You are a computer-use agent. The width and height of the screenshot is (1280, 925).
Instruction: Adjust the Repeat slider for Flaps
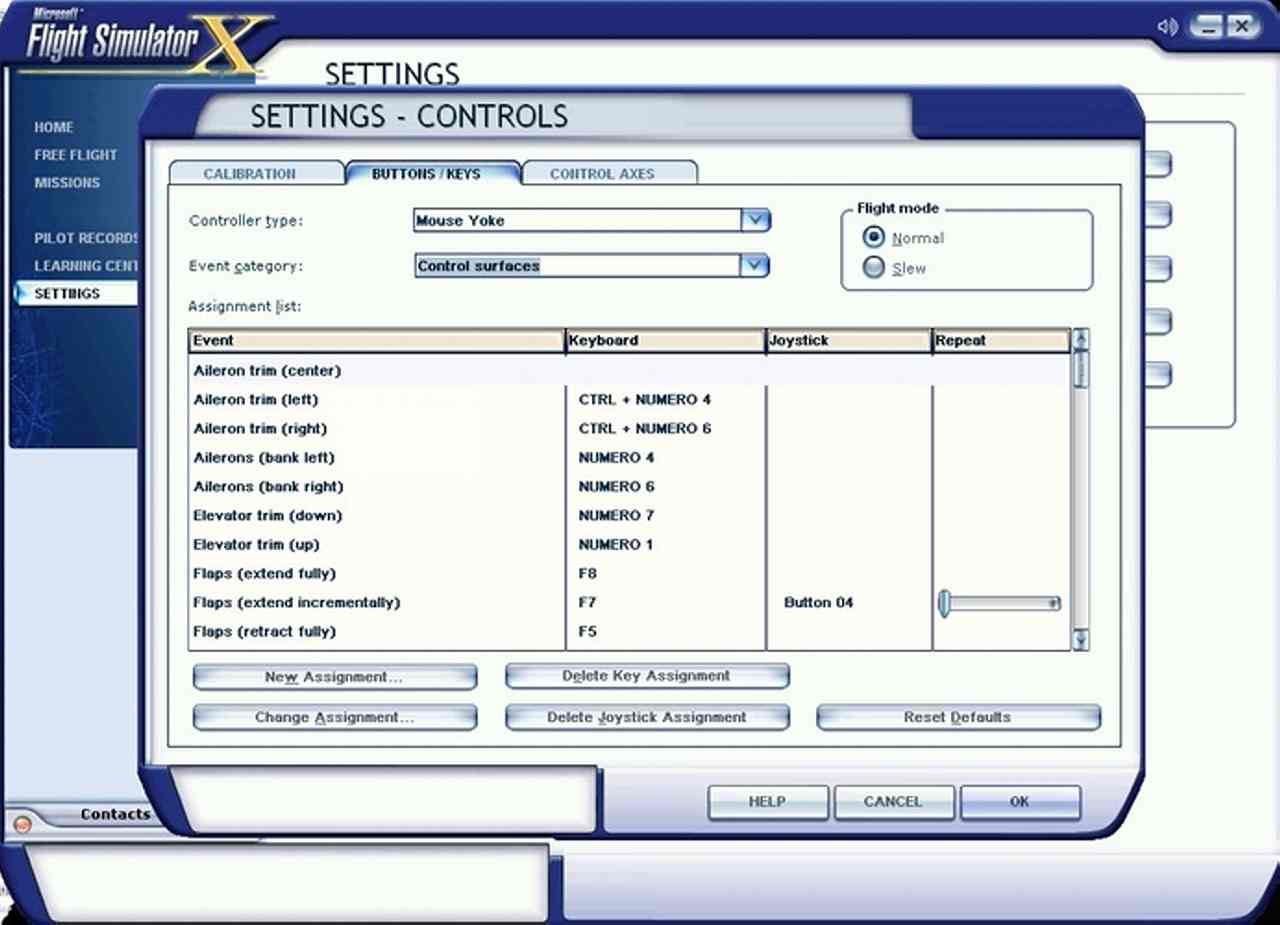945,603
